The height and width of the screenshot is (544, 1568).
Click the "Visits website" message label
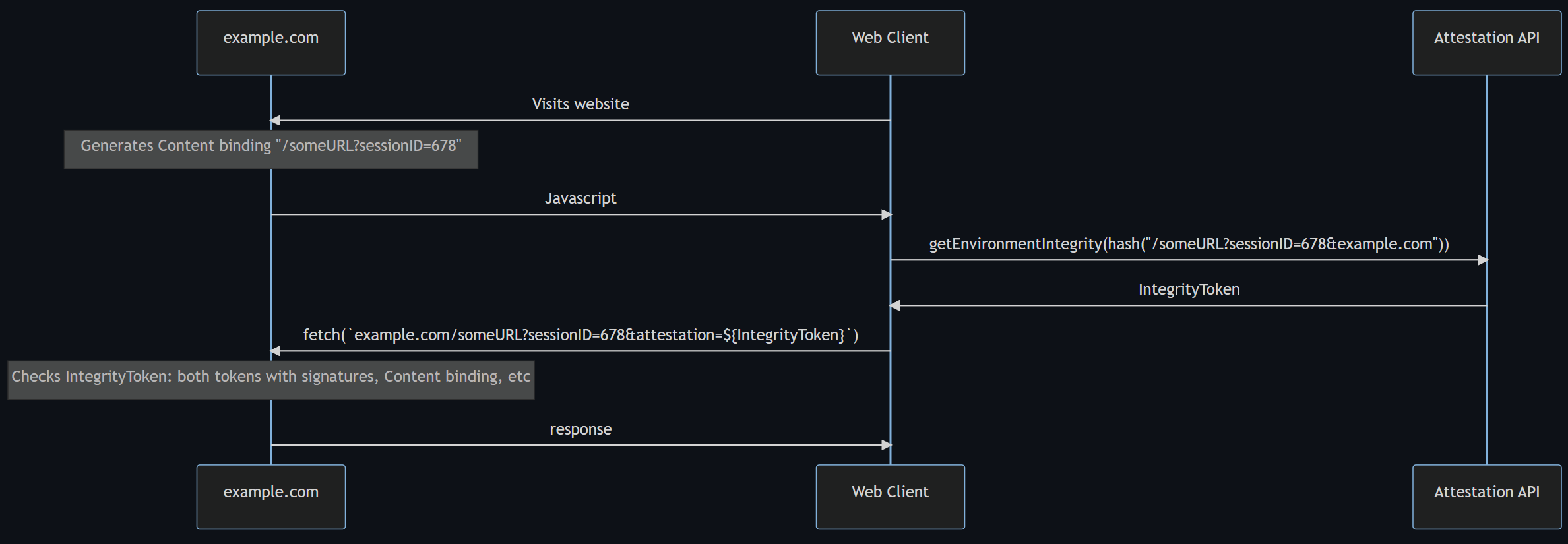point(580,104)
